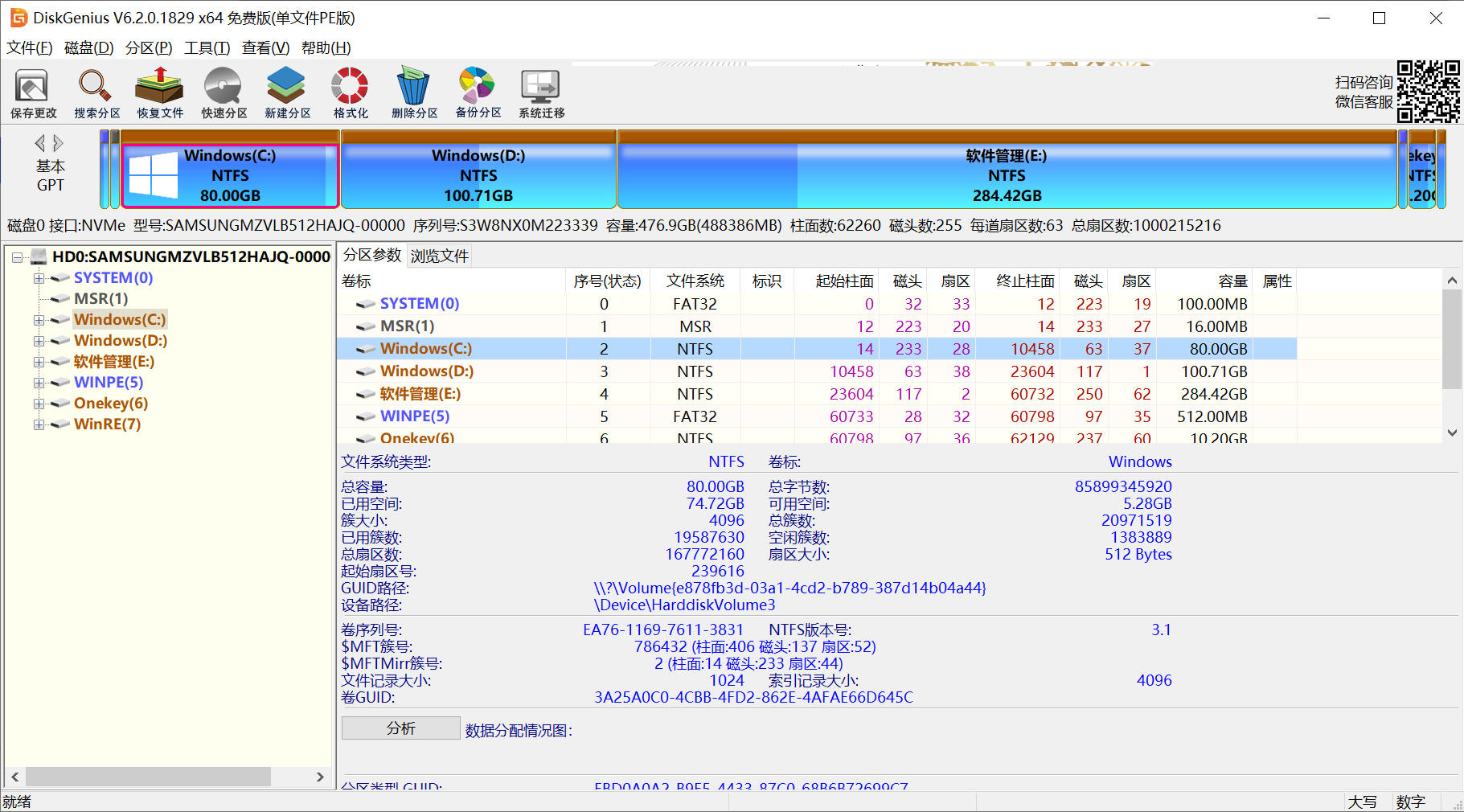Click the WeChat support QR code

pos(1429,92)
